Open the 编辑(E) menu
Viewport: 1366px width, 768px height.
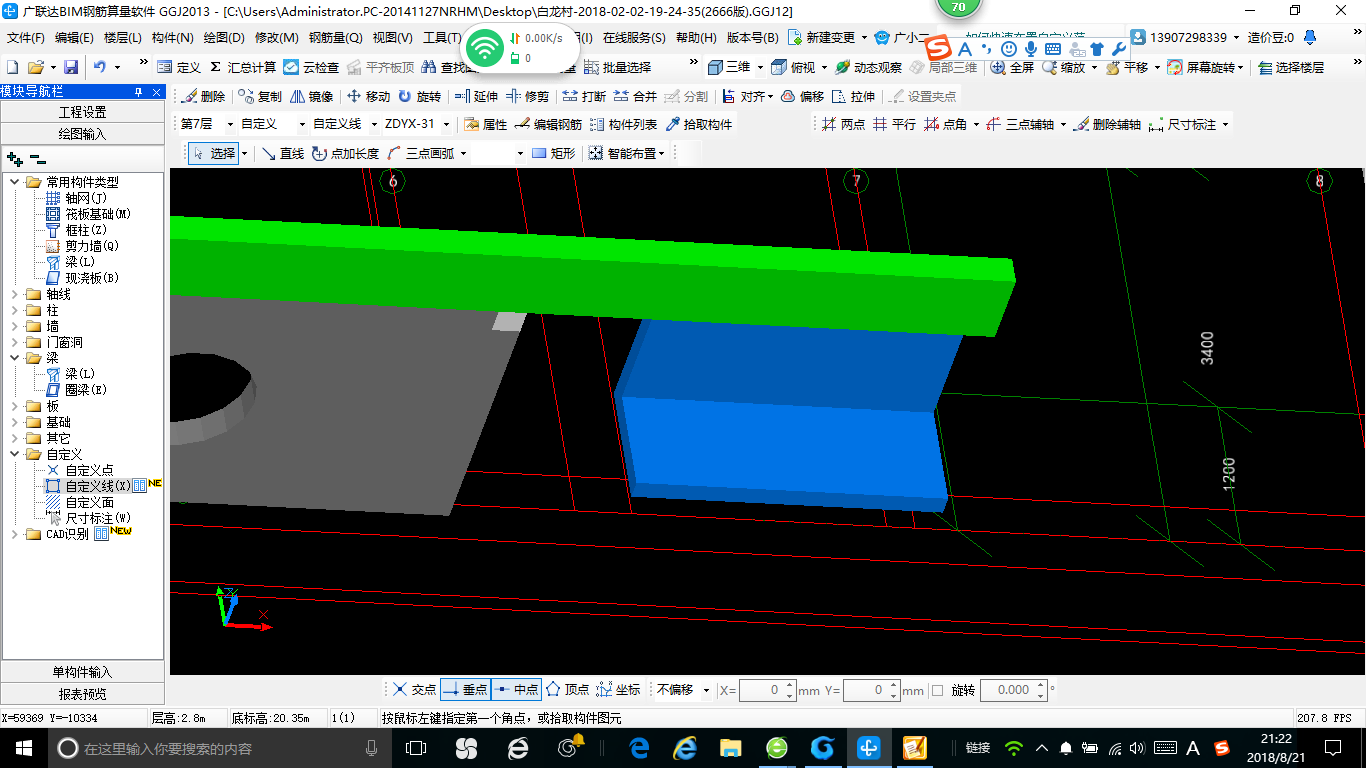point(74,38)
